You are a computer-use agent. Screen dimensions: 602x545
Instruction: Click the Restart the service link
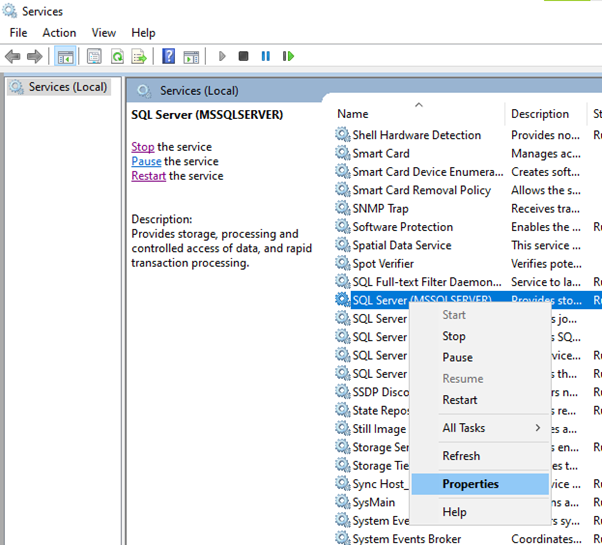(x=149, y=176)
